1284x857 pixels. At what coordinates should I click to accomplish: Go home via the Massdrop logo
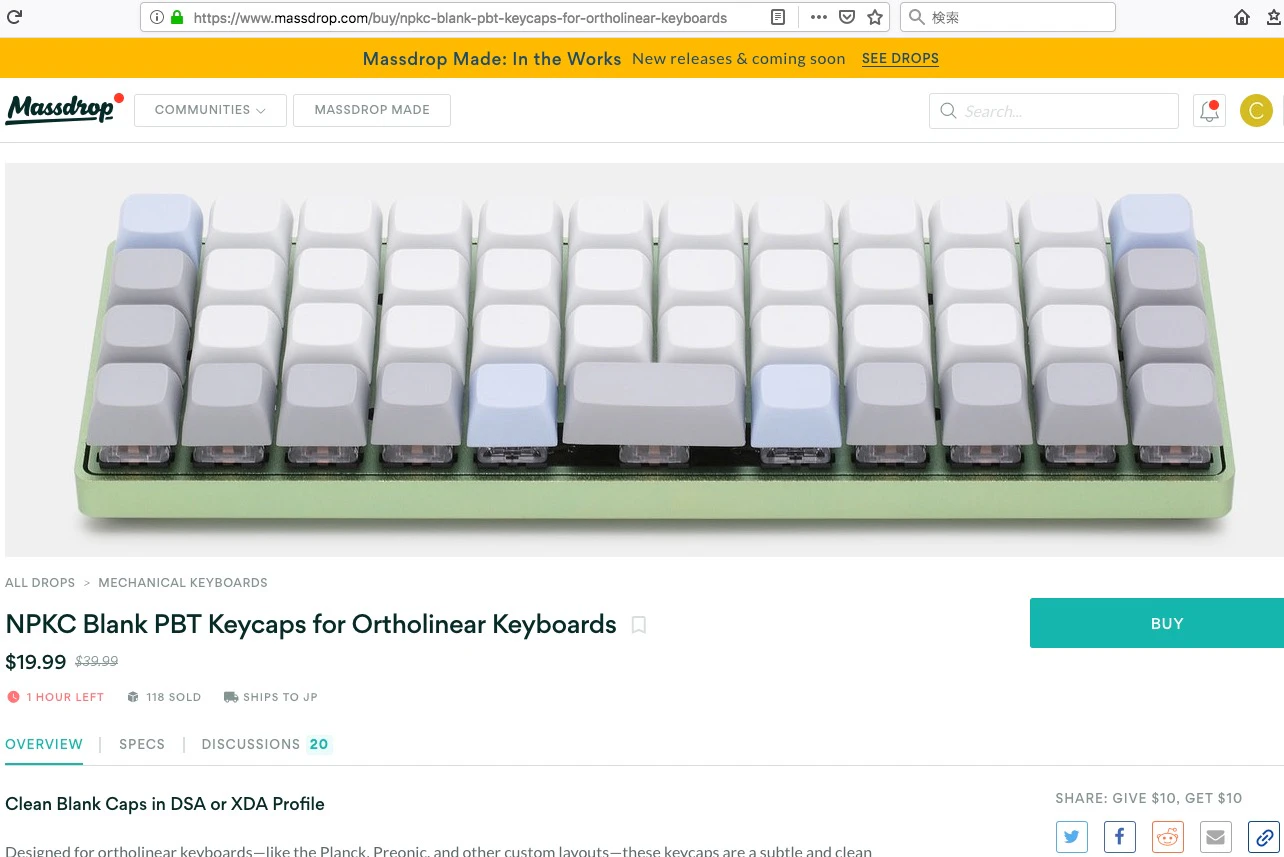click(62, 109)
